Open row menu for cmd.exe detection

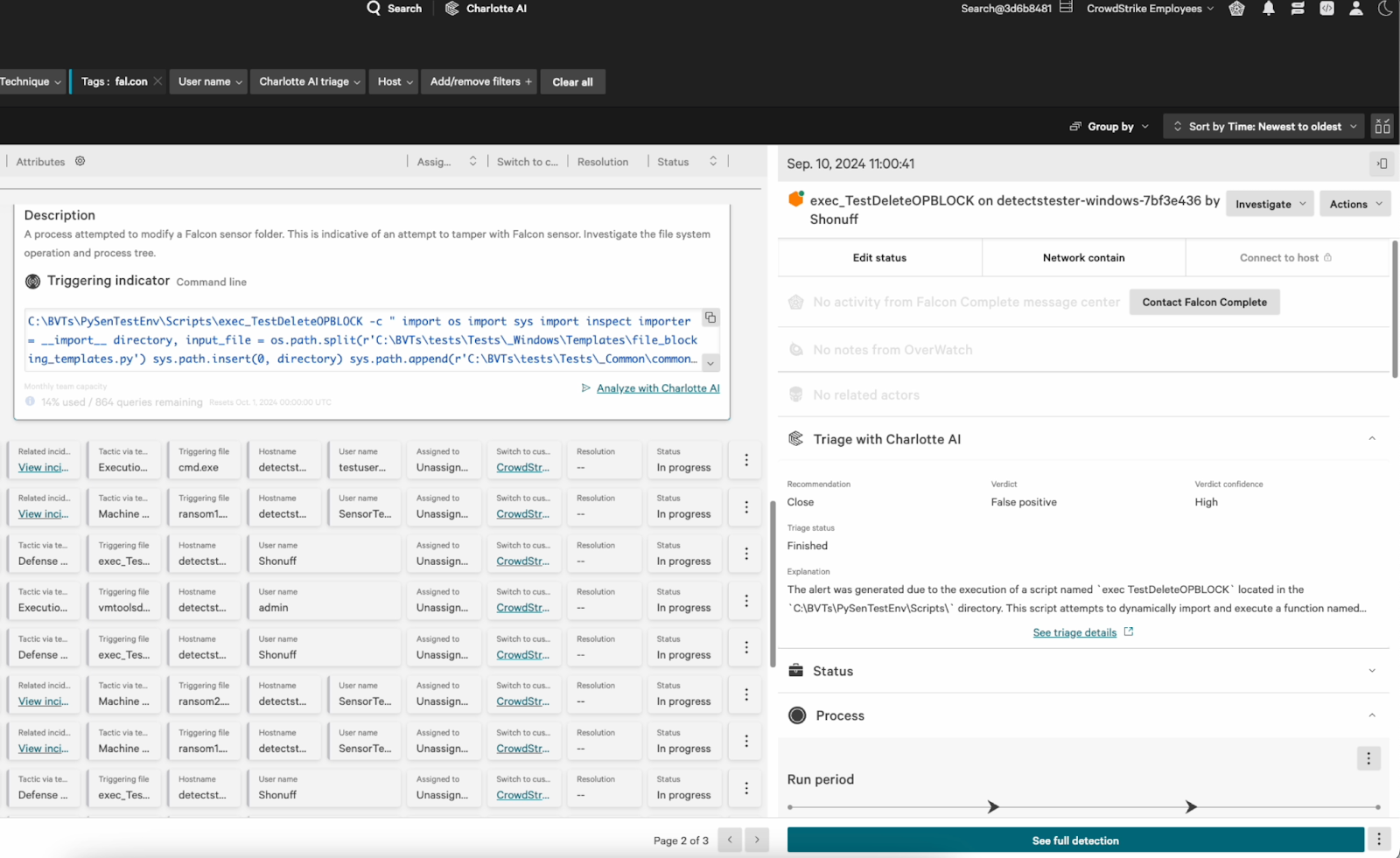(x=746, y=460)
